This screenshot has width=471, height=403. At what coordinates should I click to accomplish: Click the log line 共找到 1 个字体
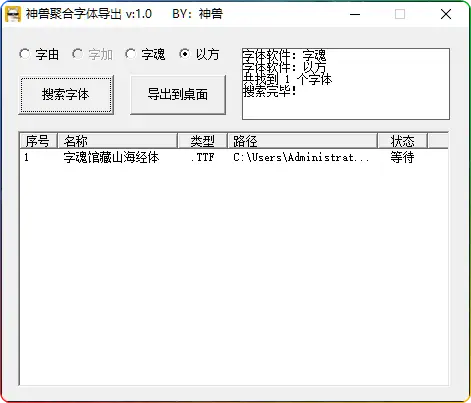287,79
